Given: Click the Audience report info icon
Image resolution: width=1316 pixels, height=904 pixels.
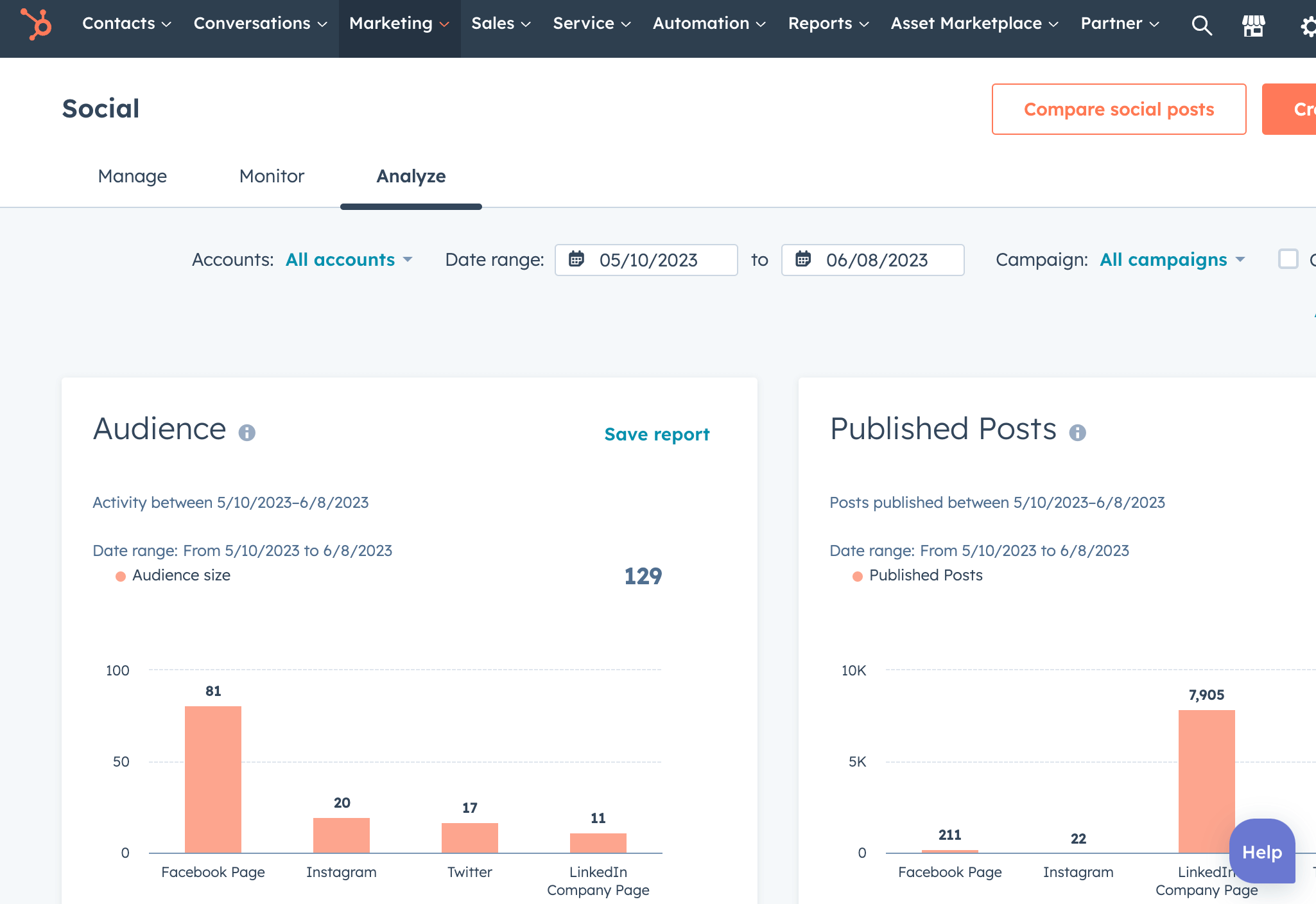Looking at the screenshot, I should coord(246,432).
